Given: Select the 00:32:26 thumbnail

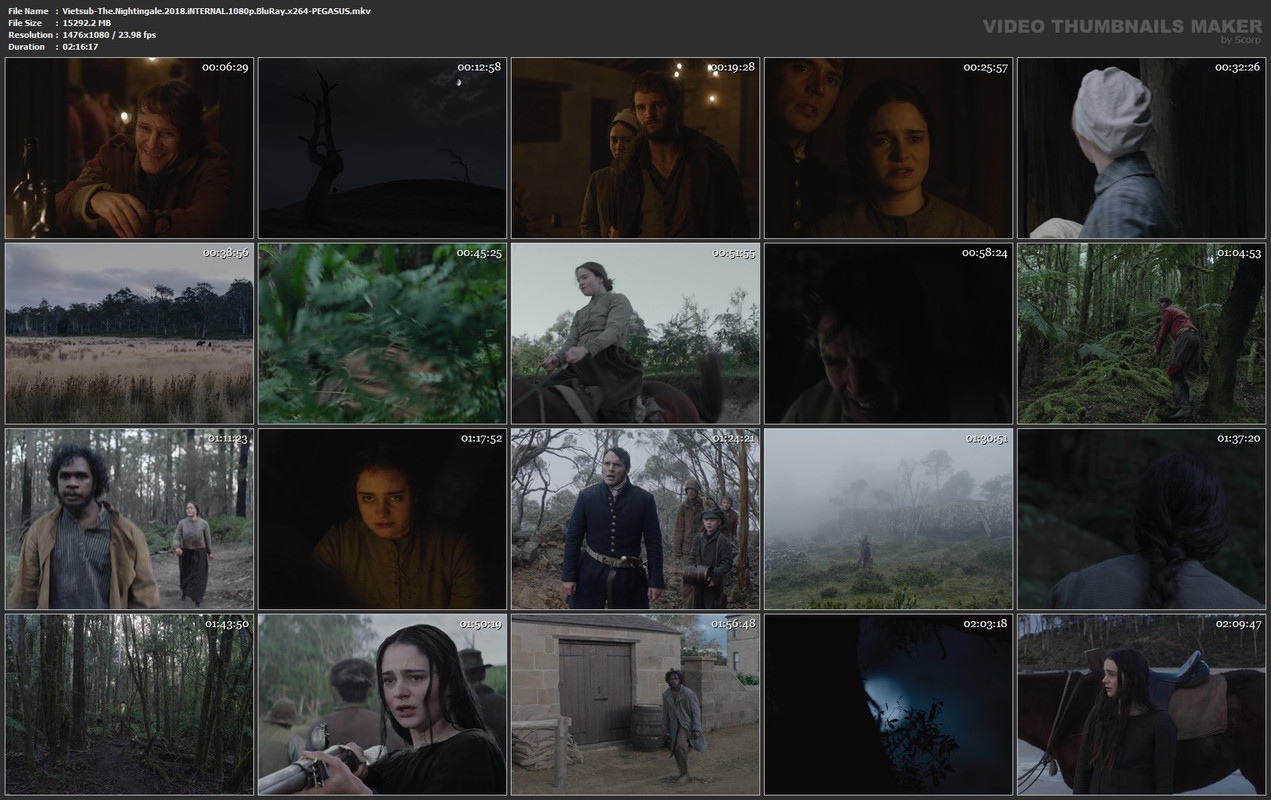Looking at the screenshot, I should pyautogui.click(x=1141, y=148).
